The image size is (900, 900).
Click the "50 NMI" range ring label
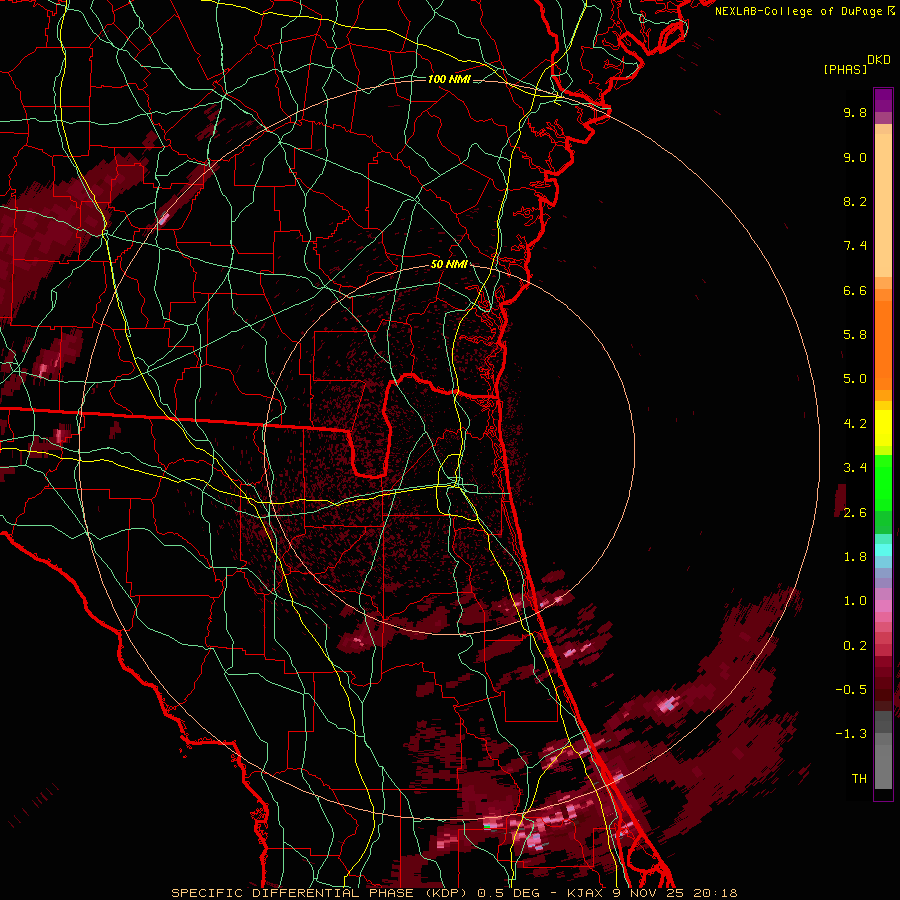449,265
